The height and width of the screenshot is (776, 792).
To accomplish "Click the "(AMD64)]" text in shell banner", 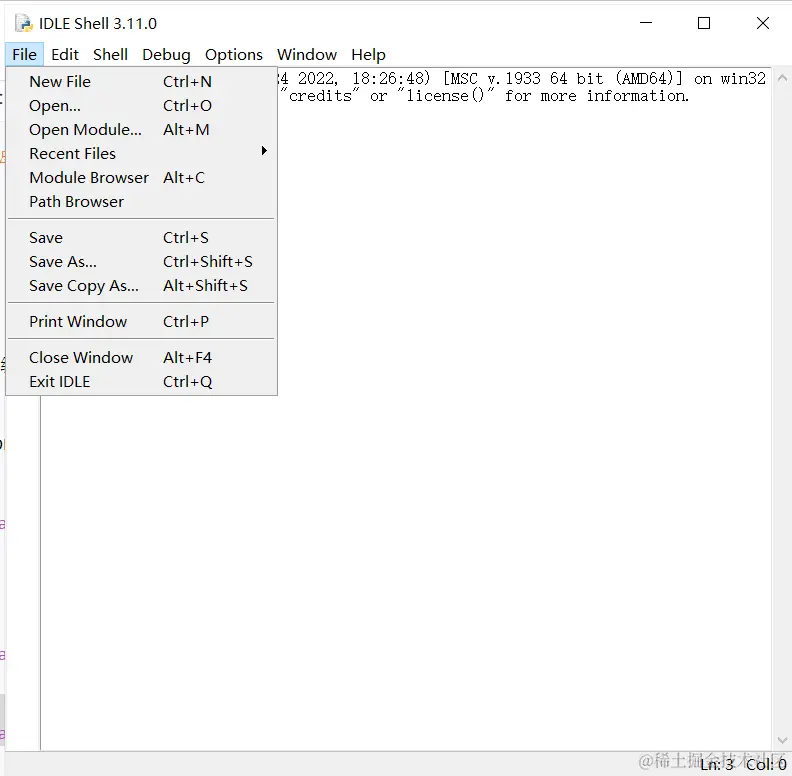I will pyautogui.click(x=649, y=79).
